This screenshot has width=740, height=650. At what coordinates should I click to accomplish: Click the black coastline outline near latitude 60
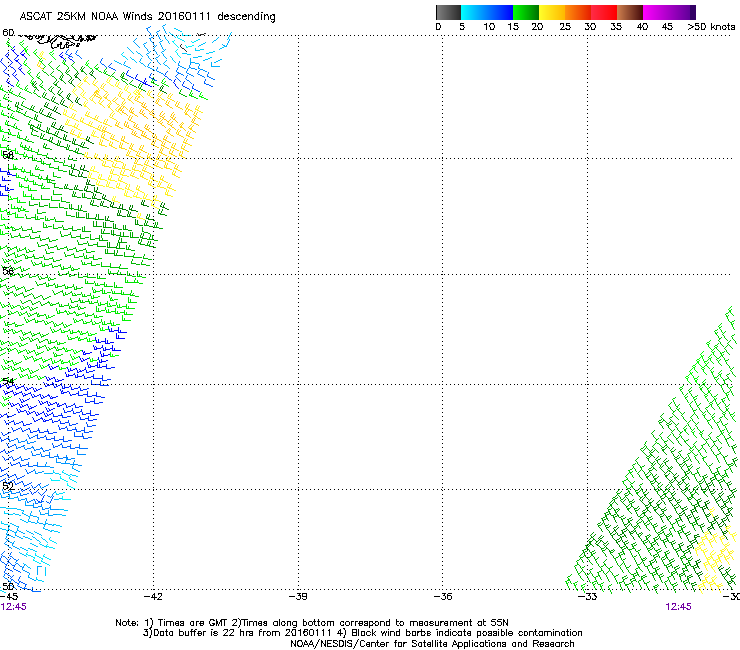[59, 41]
